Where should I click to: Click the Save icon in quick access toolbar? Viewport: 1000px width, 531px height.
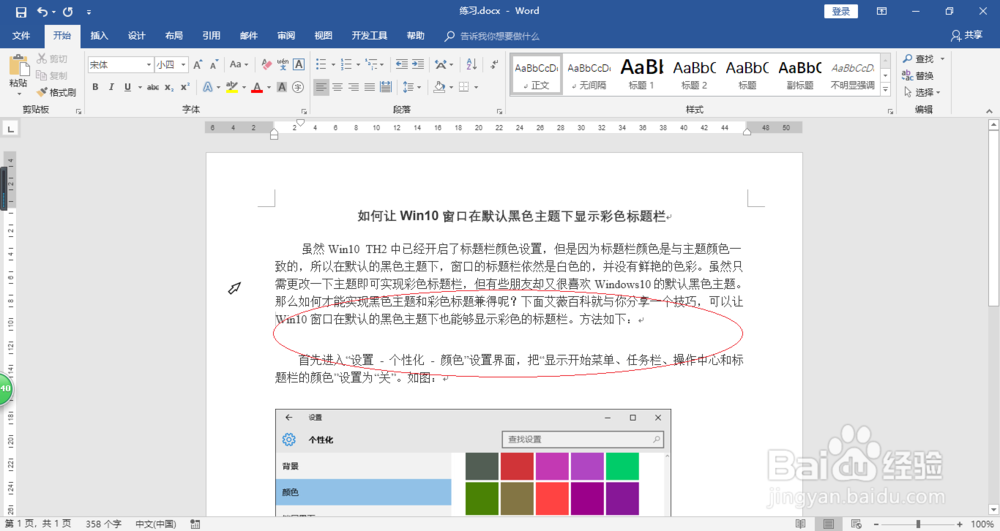click(x=21, y=11)
